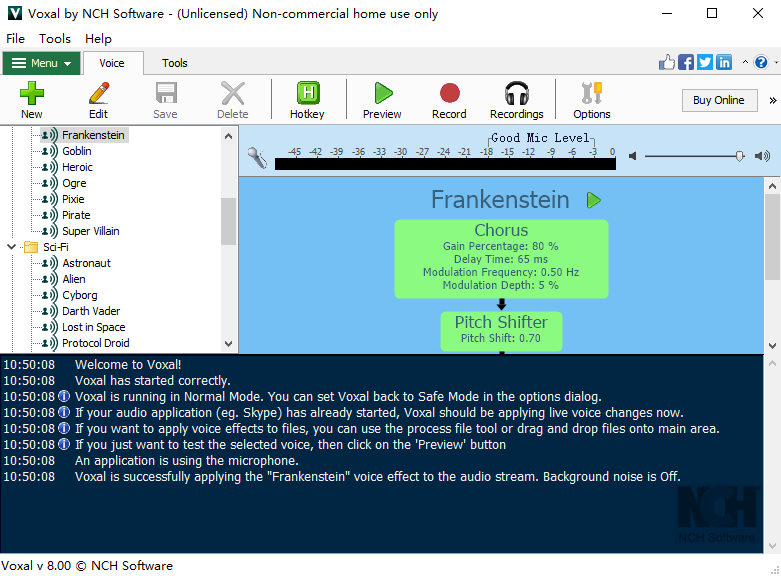Collapse the Sci-Fi folder in voice tree
The width and height of the screenshot is (781, 576).
pyautogui.click(x=12, y=247)
